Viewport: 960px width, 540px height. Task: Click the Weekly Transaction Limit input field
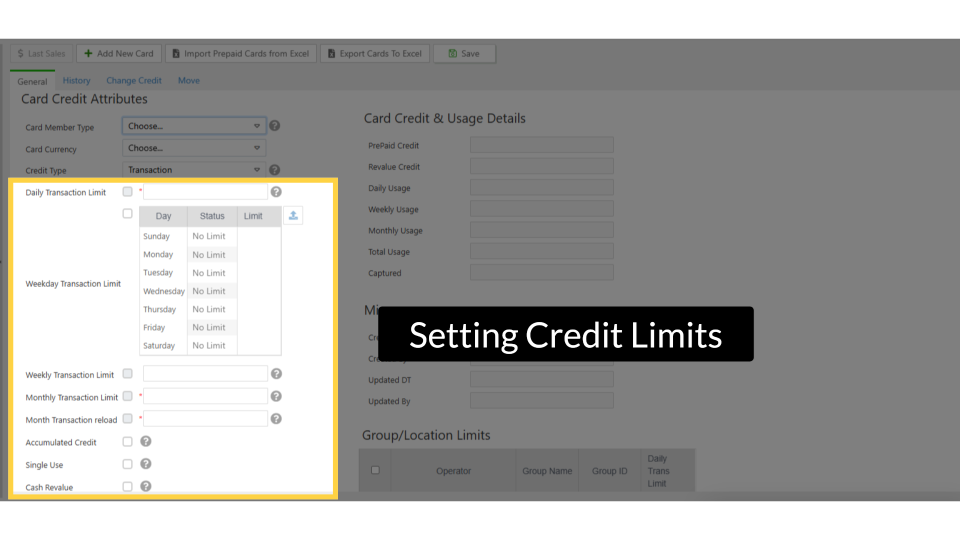point(205,374)
